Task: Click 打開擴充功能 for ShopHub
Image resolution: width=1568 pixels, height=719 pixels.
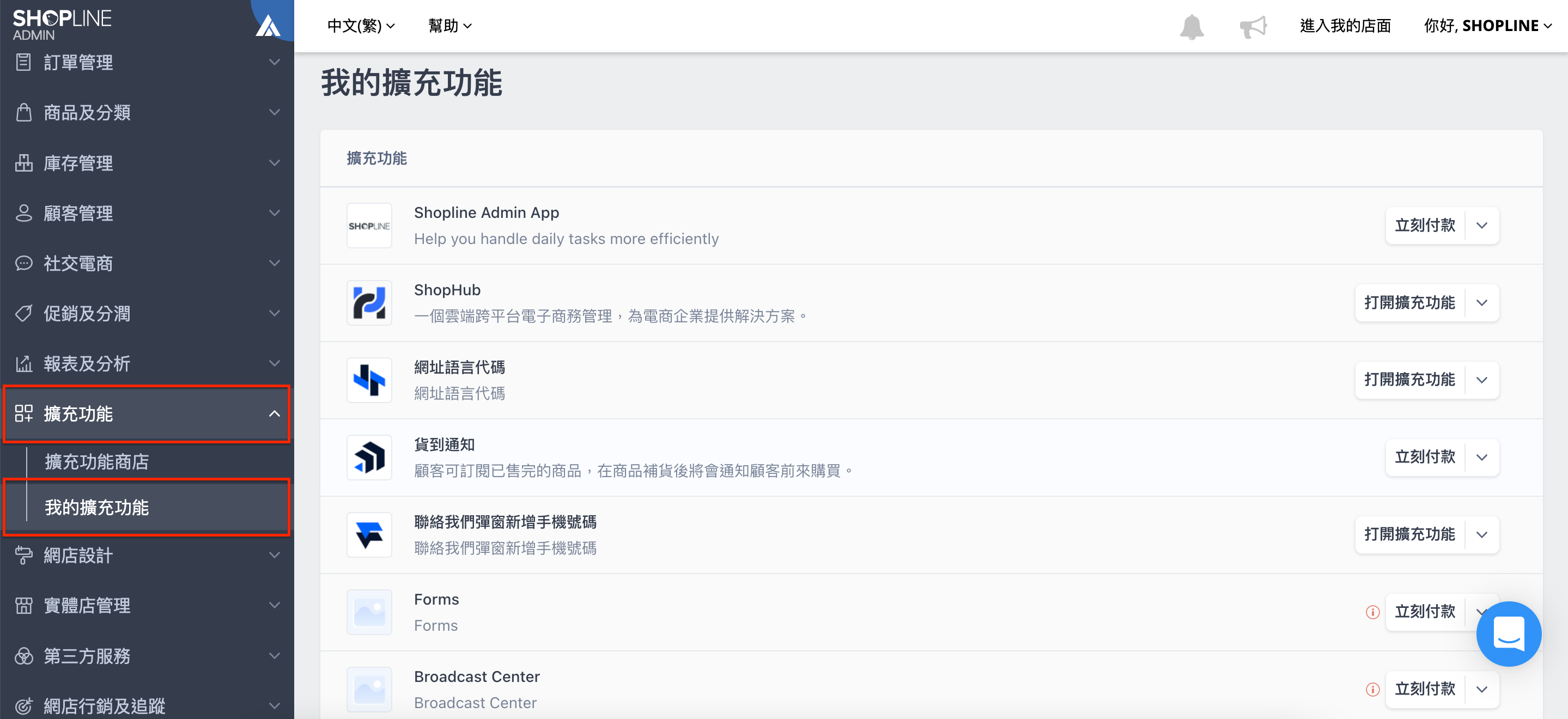Action: (1410, 302)
